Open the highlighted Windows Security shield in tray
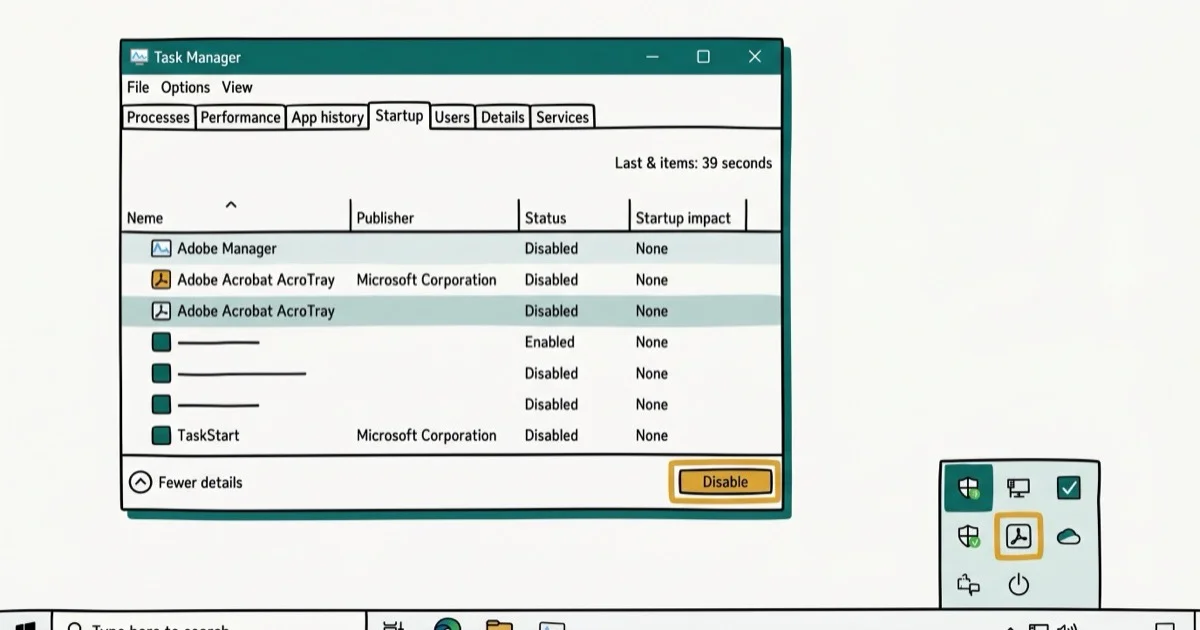This screenshot has width=1200, height=630. pyautogui.click(x=968, y=488)
